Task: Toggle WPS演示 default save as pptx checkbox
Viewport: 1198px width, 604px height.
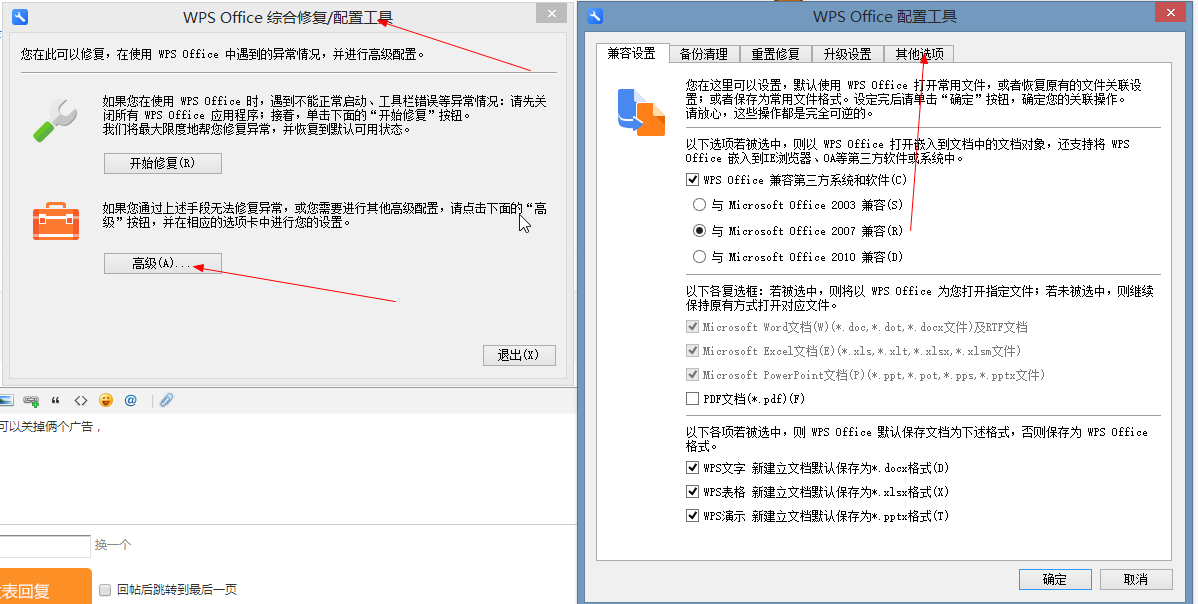Action: pos(692,515)
